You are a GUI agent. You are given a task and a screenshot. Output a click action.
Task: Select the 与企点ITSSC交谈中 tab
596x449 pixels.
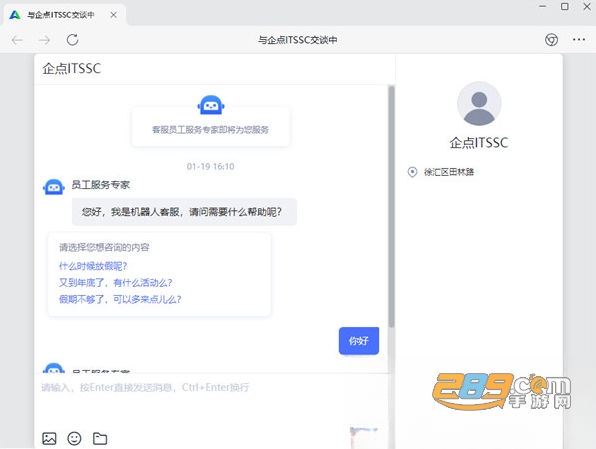point(65,15)
